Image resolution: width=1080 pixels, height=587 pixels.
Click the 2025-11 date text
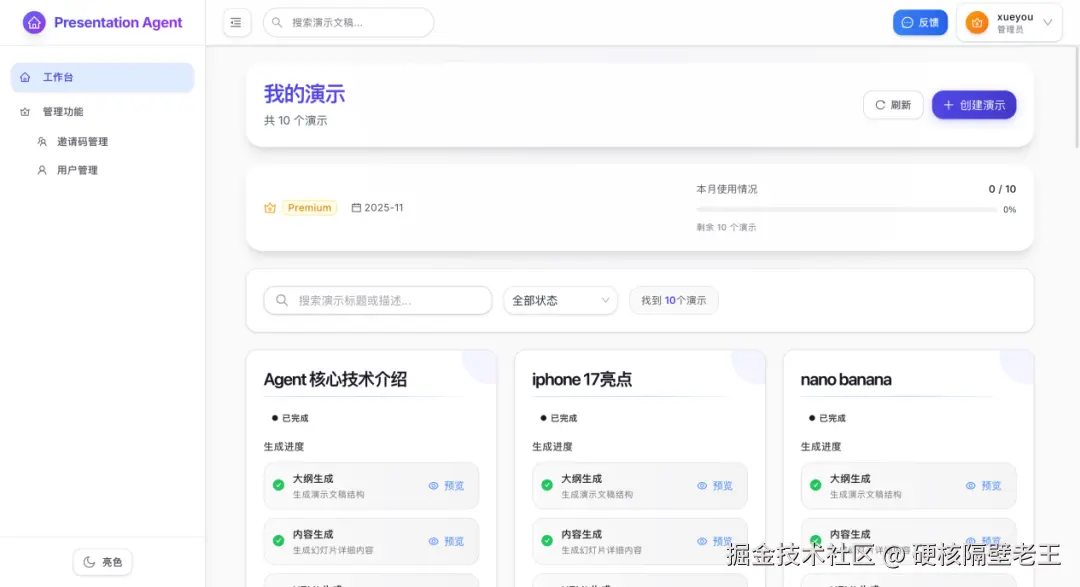[x=384, y=207]
